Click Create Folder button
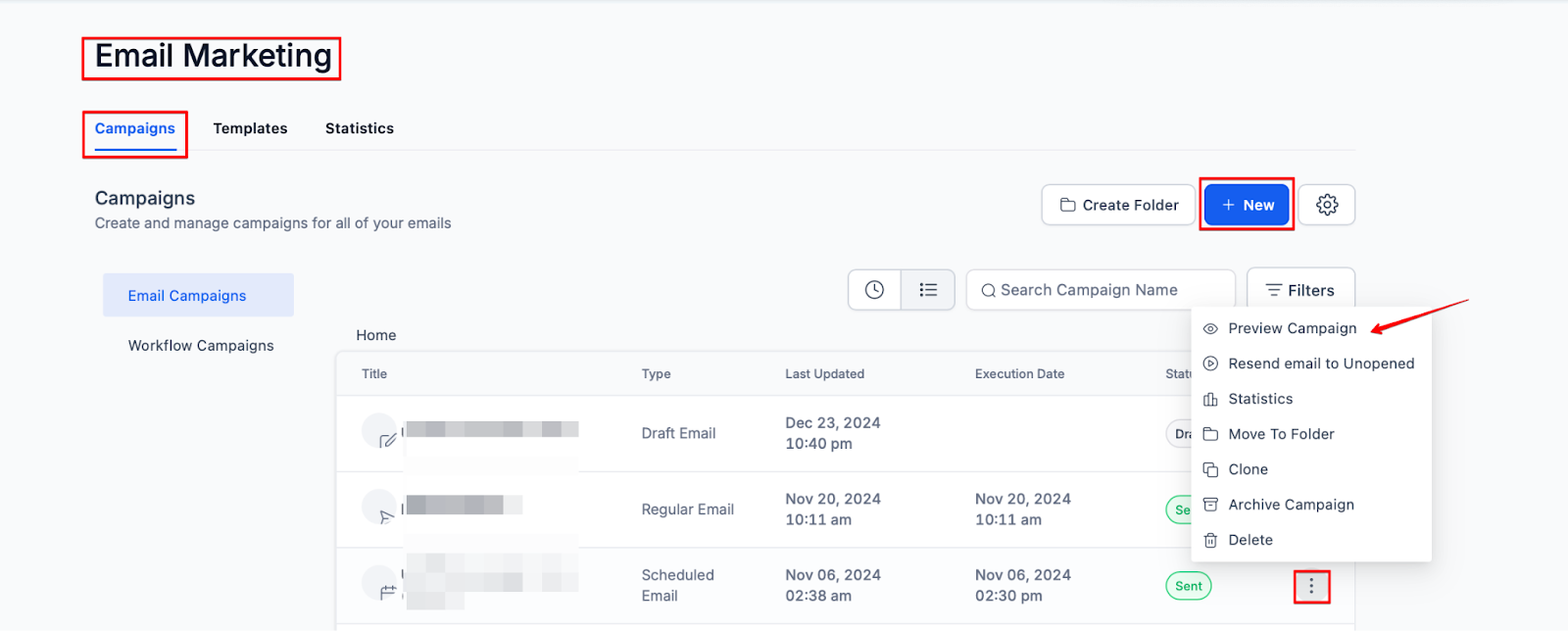The width and height of the screenshot is (1568, 631). click(1118, 205)
